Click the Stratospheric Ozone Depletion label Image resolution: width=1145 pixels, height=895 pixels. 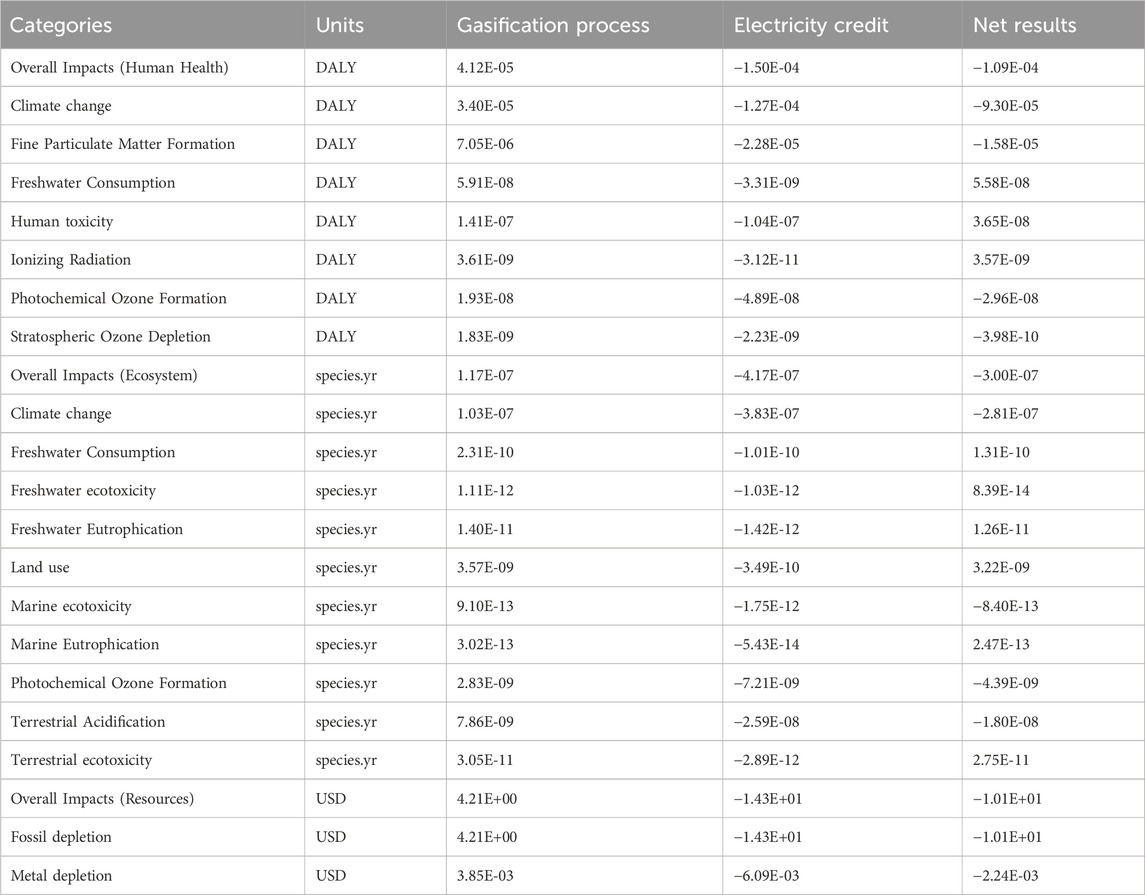pos(112,337)
